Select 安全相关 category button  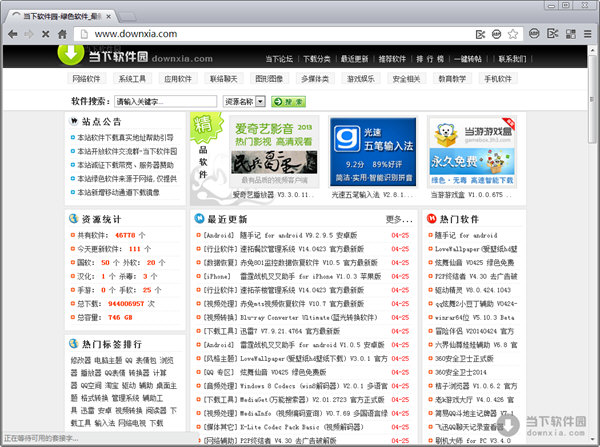[406, 79]
